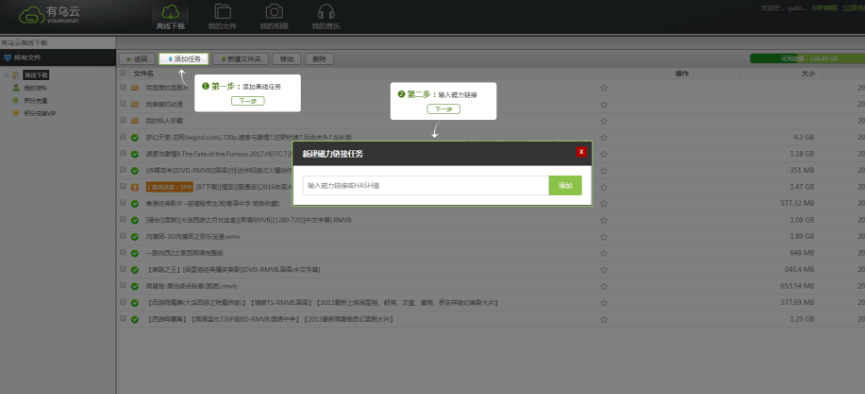865x394 pixels.
Task: Sort by the 文件名 column header
Action: 143,73
